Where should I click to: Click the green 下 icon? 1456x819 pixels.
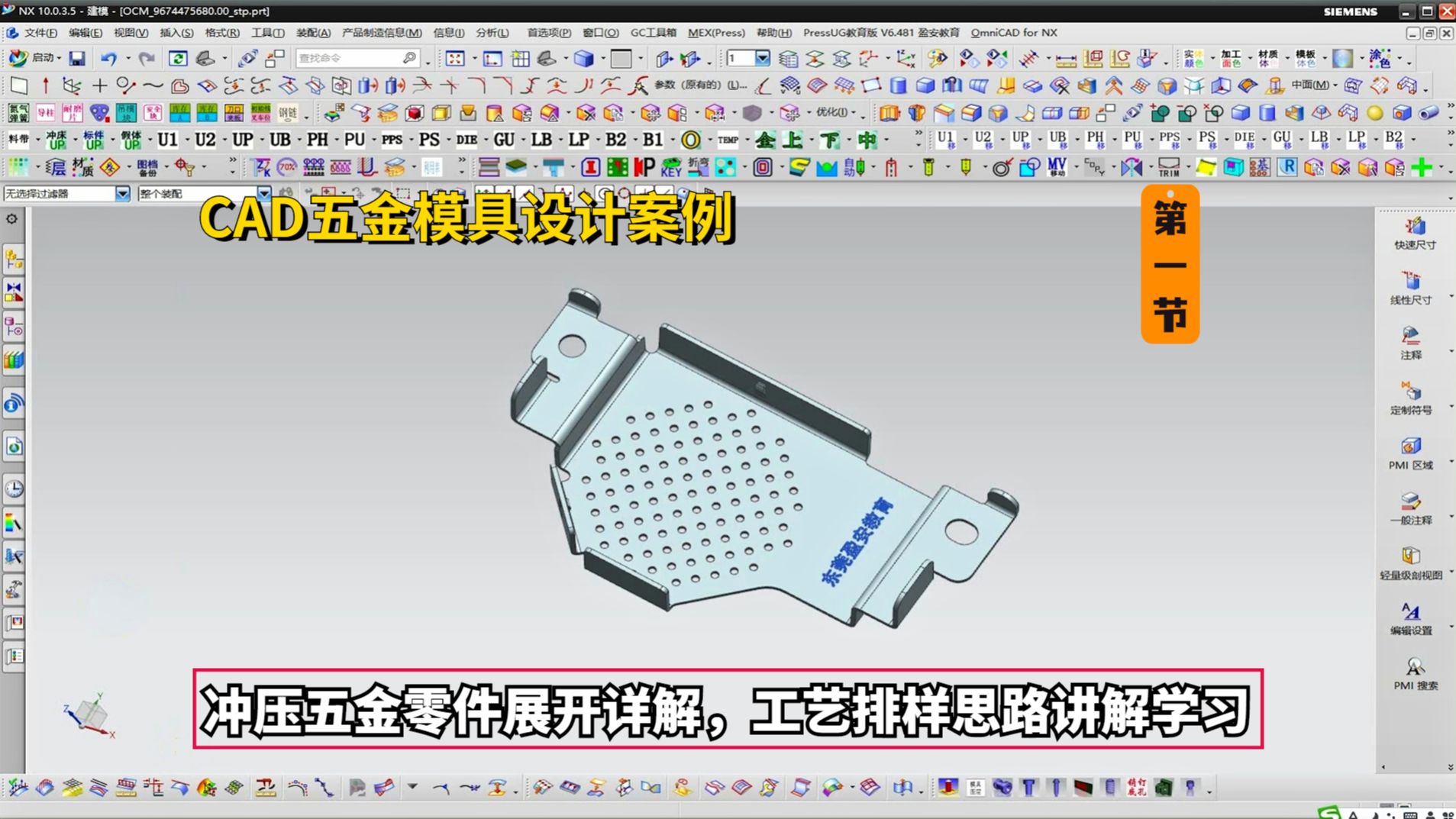pos(830,140)
